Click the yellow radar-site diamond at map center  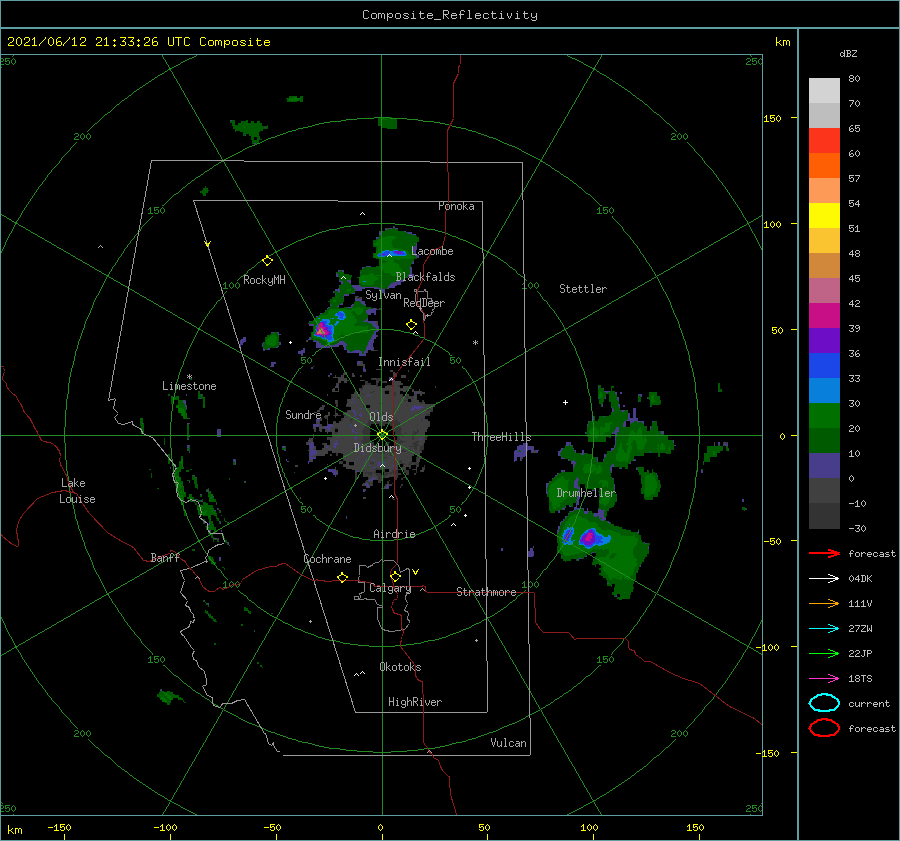[x=382, y=435]
